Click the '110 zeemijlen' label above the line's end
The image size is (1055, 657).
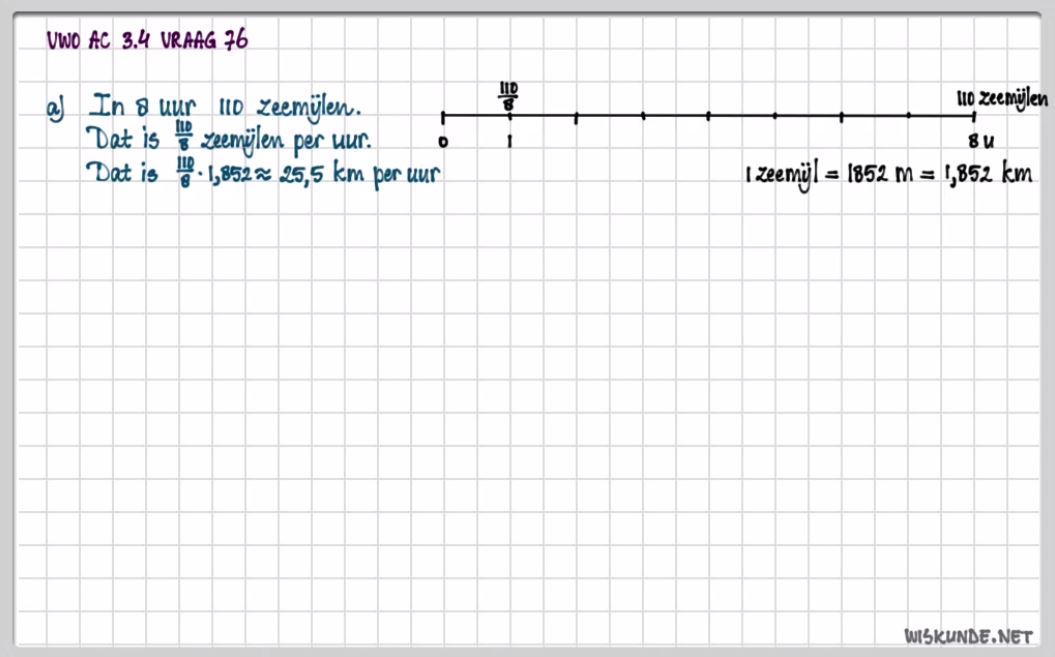(1002, 98)
